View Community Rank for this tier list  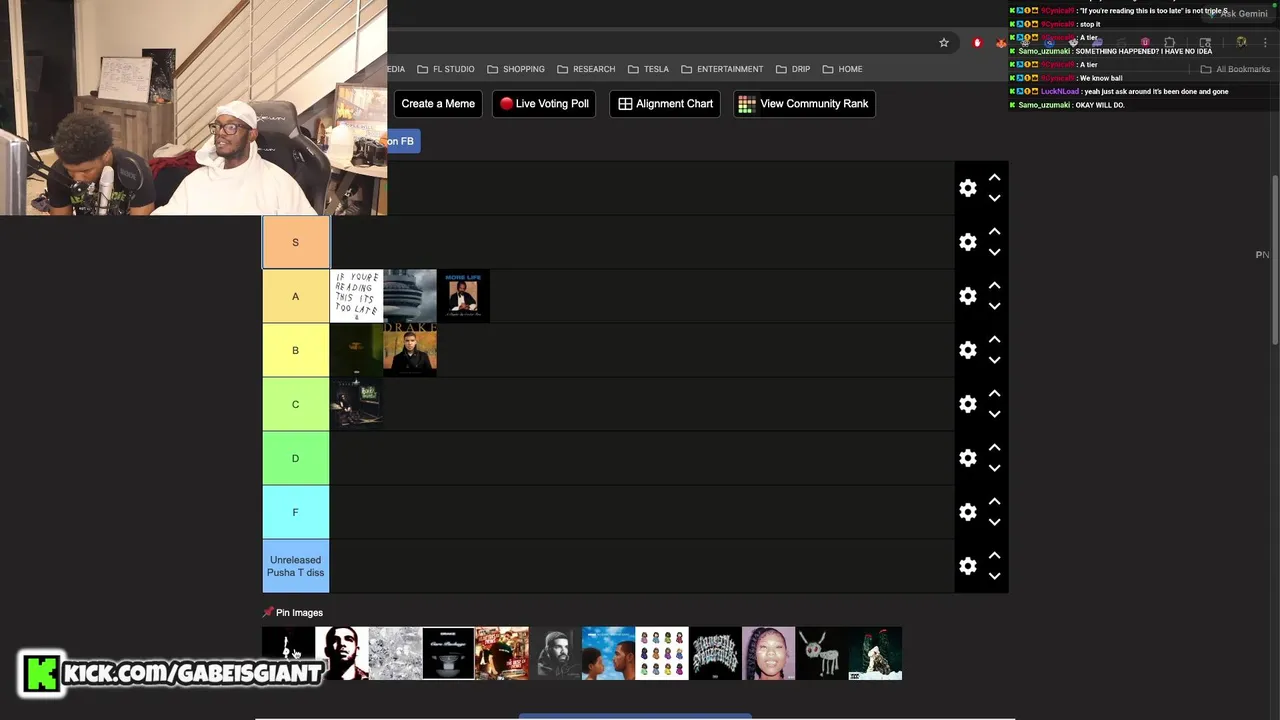pyautogui.click(x=804, y=104)
